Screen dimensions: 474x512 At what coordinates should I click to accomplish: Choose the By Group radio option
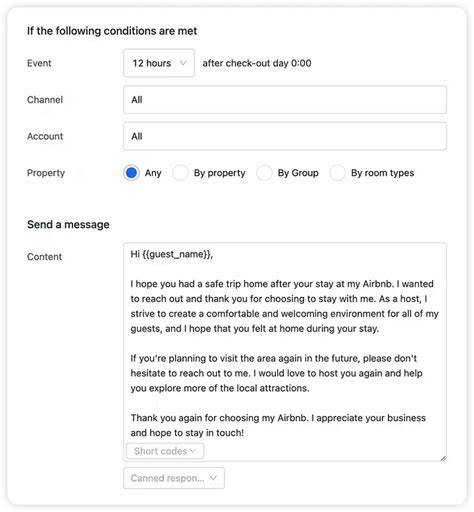click(x=264, y=173)
